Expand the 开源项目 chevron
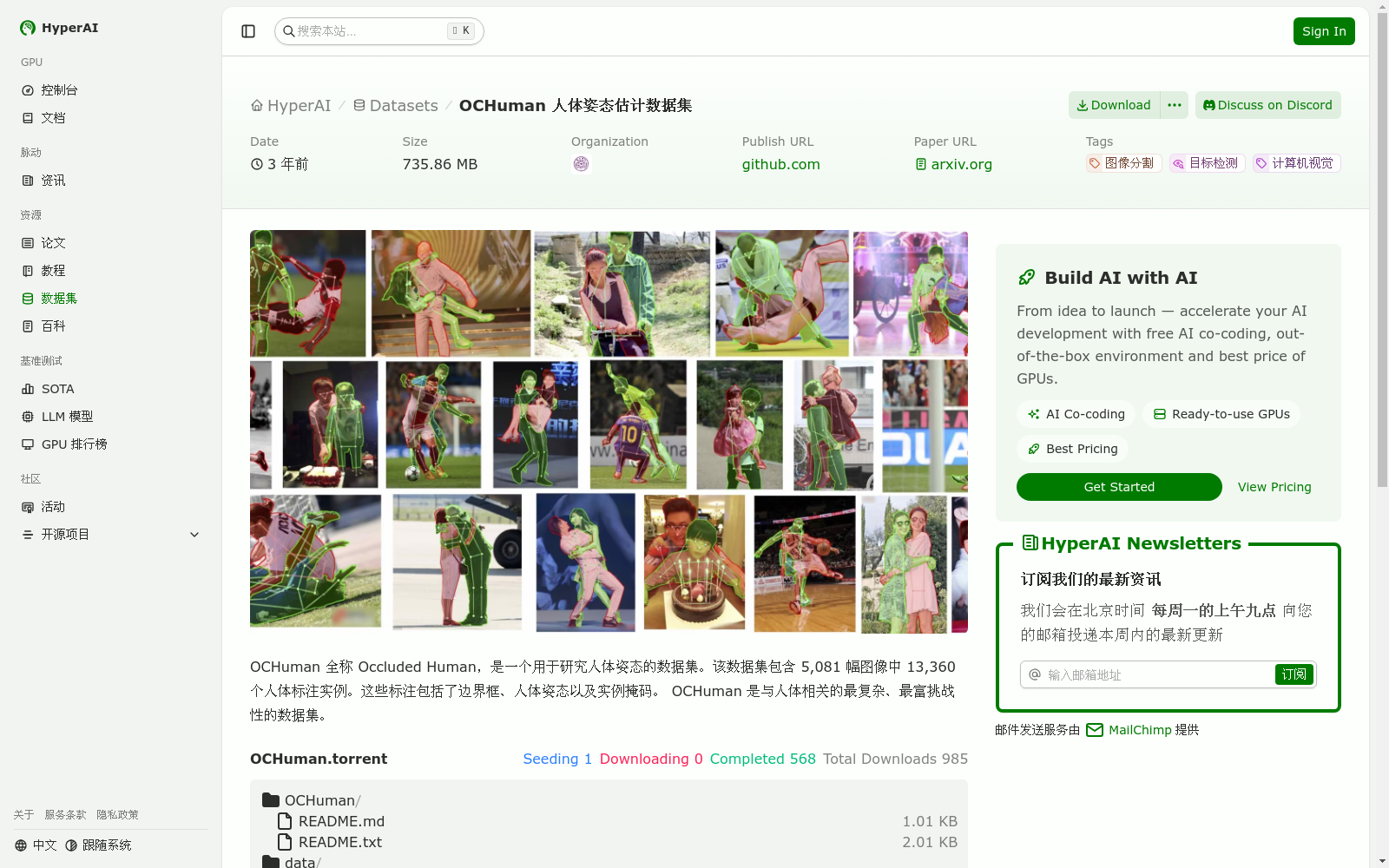 click(x=194, y=535)
